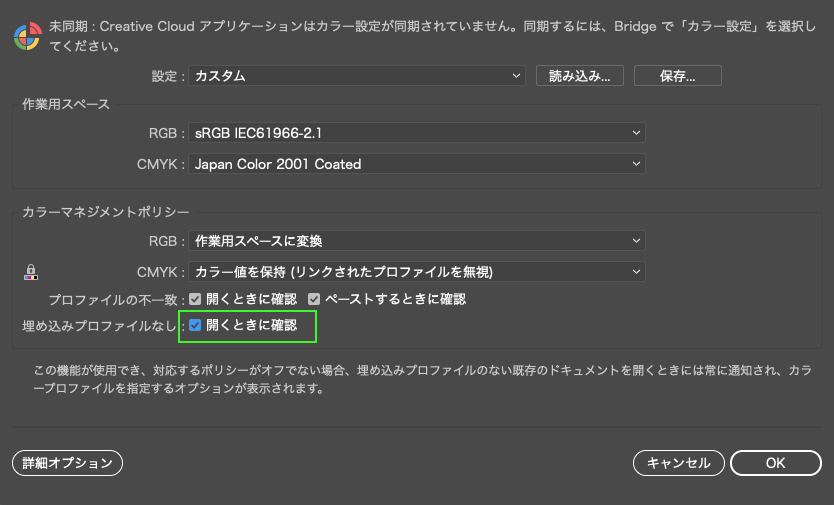Click the 詳細オプション button
The width and height of the screenshot is (834, 505).
tap(68, 463)
